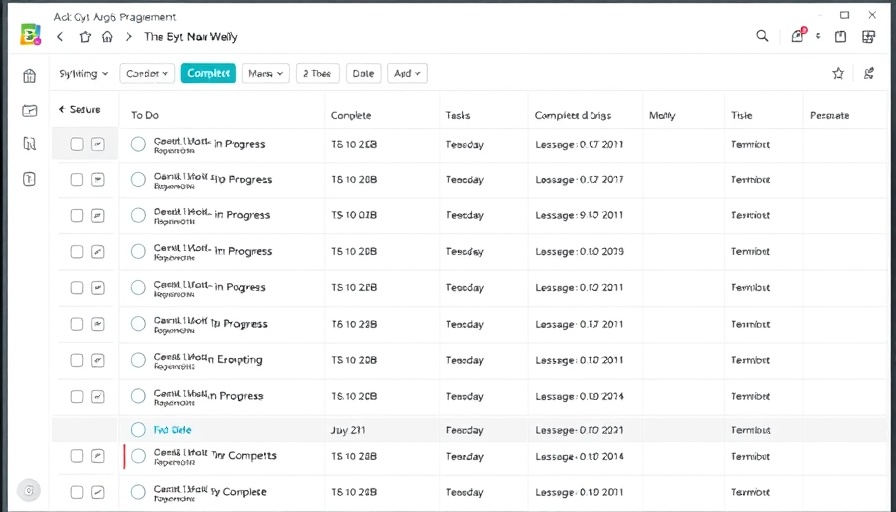Click the 'Lessage: 0.17 2011' cell
Viewport: 896px width, 512px height.
point(579,324)
